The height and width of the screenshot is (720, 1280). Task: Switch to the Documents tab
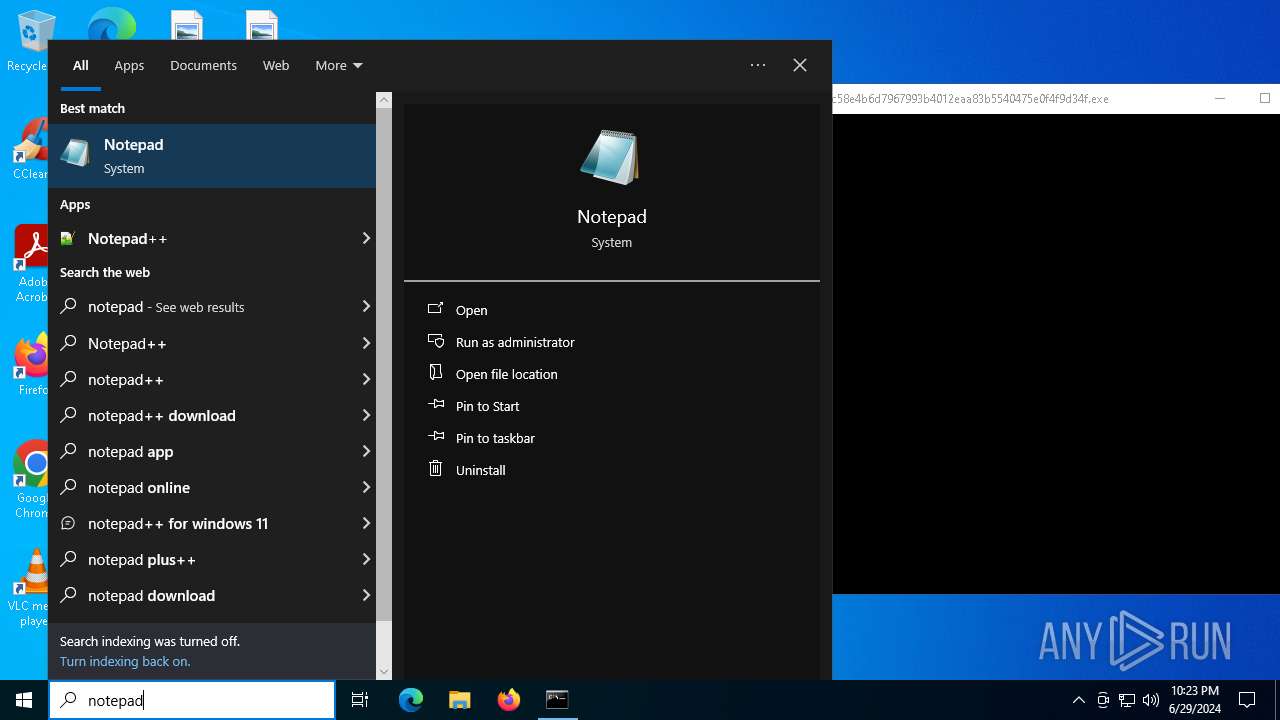tap(203, 65)
